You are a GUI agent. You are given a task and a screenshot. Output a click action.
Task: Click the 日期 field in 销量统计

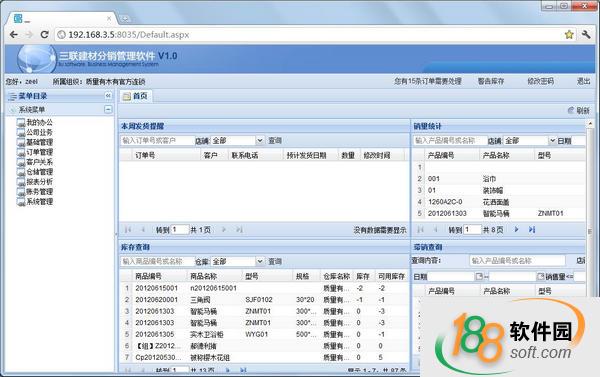pyautogui.click(x=579, y=141)
